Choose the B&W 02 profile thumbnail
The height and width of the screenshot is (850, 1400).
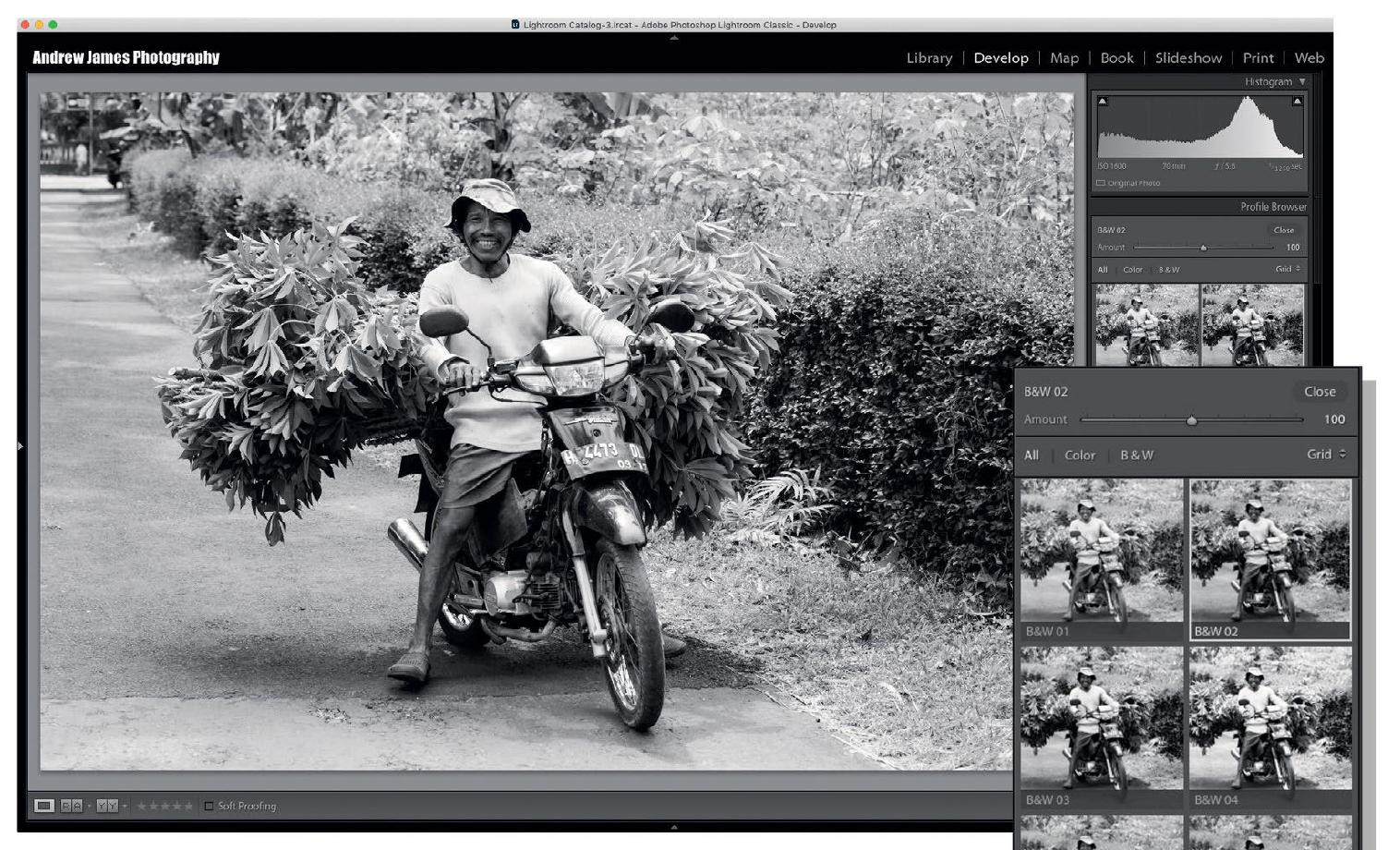click(1270, 559)
